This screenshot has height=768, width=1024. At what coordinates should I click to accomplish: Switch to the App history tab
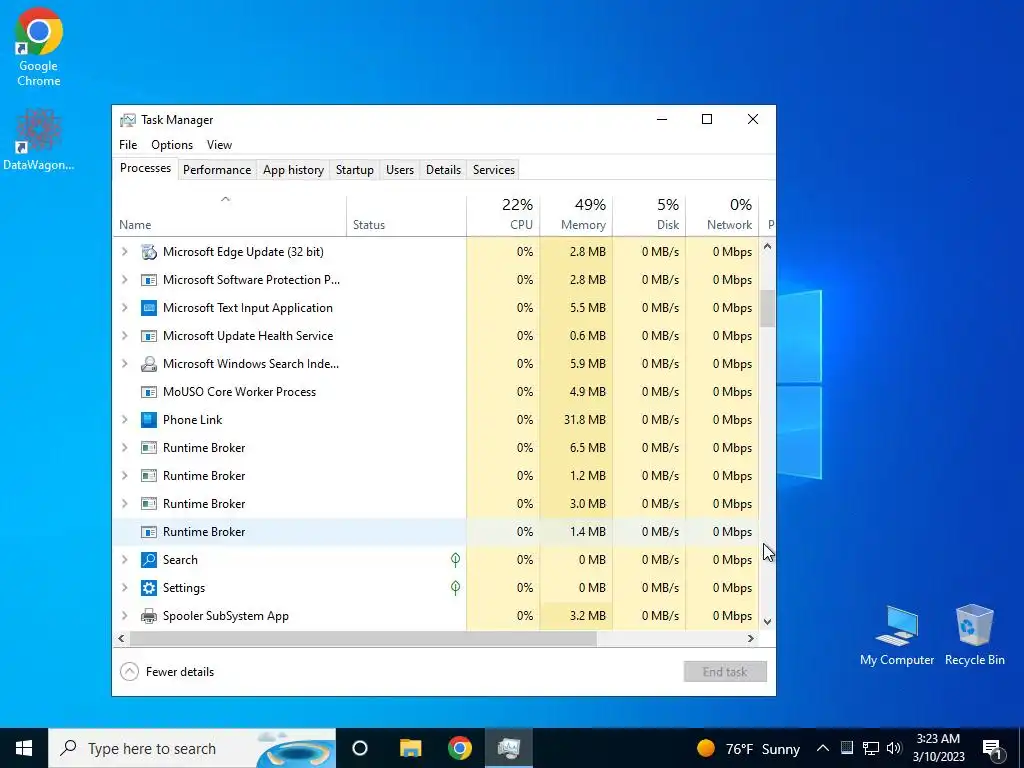[x=293, y=170]
